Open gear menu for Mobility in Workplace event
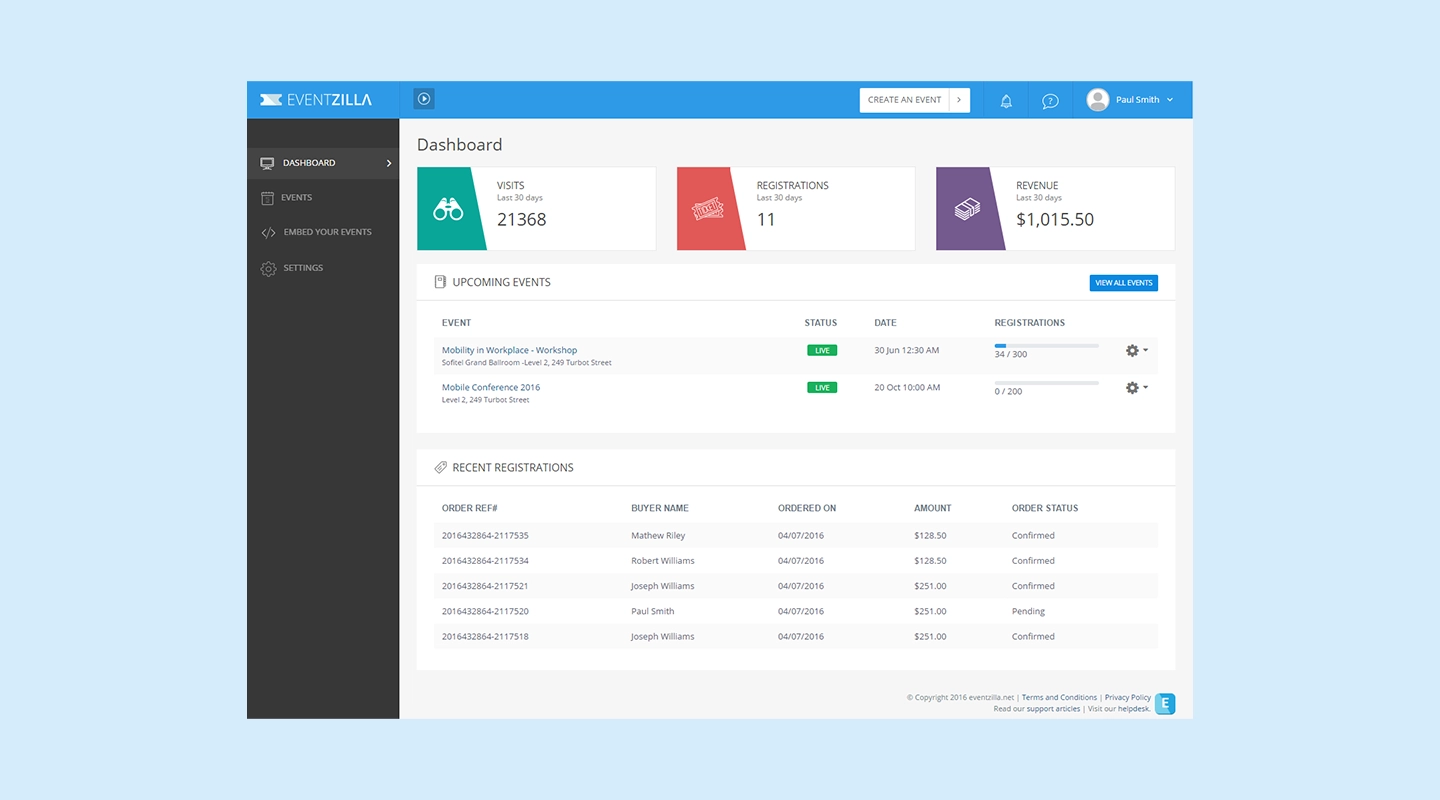The width and height of the screenshot is (1440, 800). 1133,350
